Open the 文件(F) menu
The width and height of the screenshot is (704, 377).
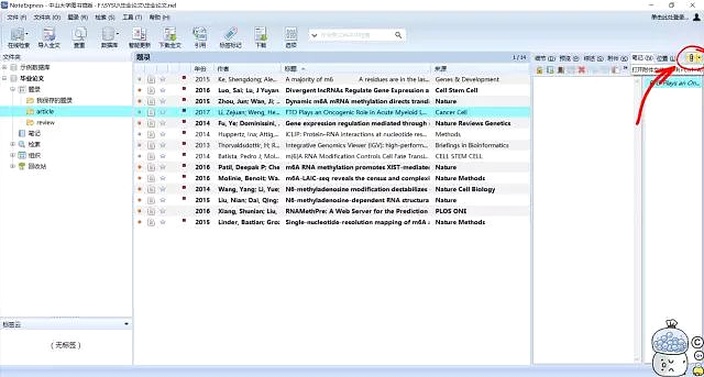point(17,17)
